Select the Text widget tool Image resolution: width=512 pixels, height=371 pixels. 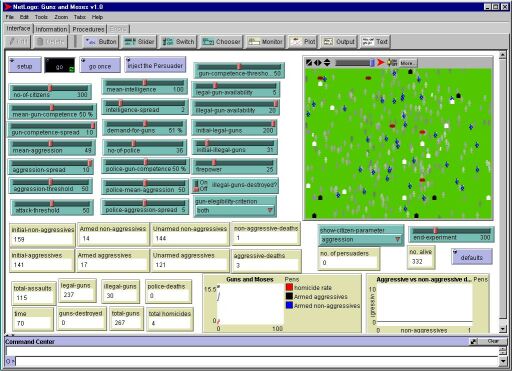375,42
